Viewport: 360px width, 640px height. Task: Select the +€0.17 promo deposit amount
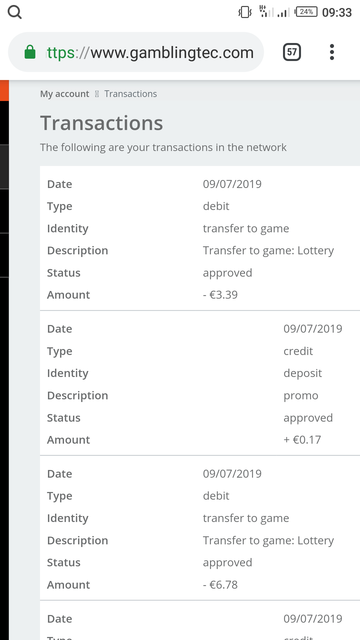pyautogui.click(x=302, y=440)
